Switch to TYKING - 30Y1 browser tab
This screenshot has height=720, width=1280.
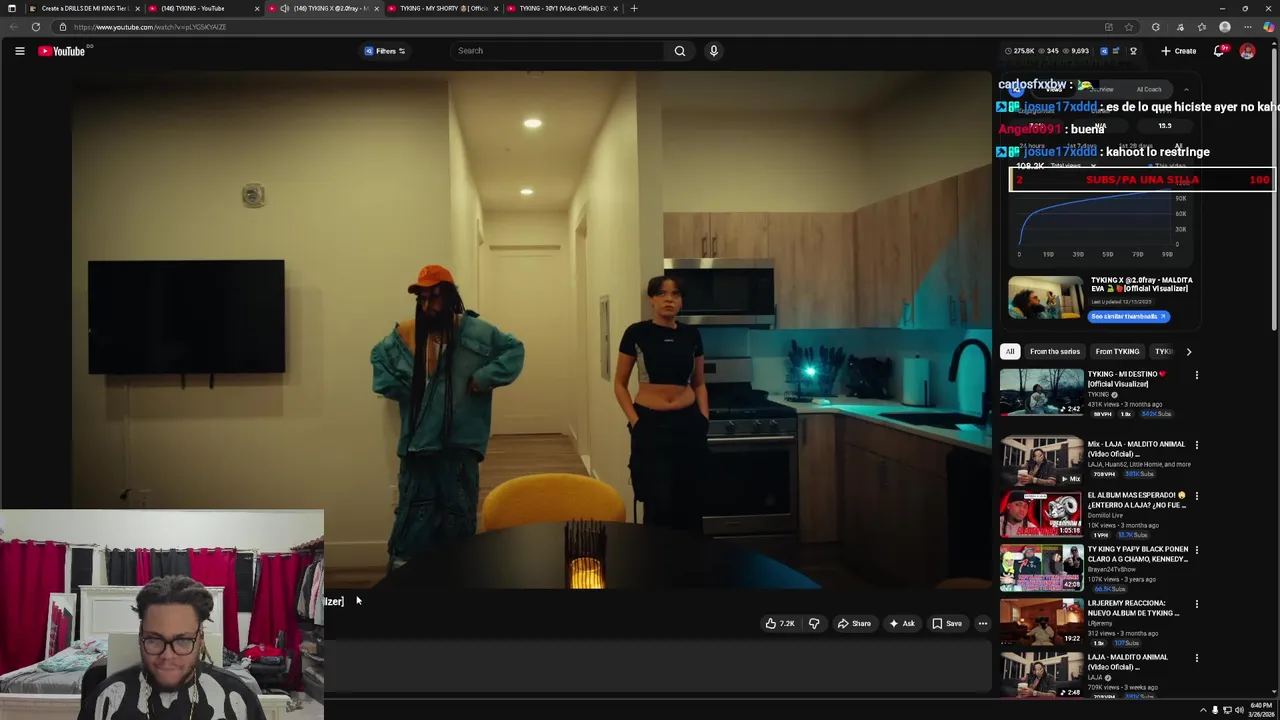560,8
